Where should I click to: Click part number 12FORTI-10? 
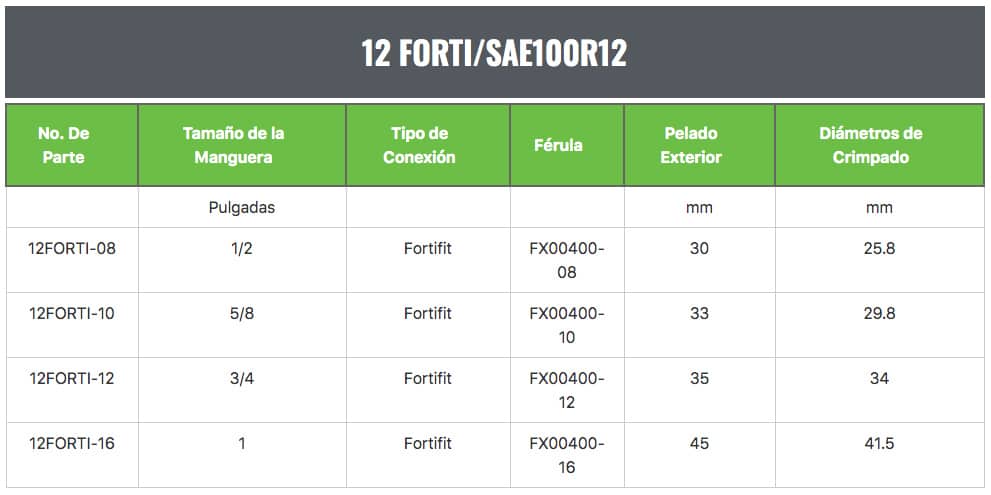(72, 313)
